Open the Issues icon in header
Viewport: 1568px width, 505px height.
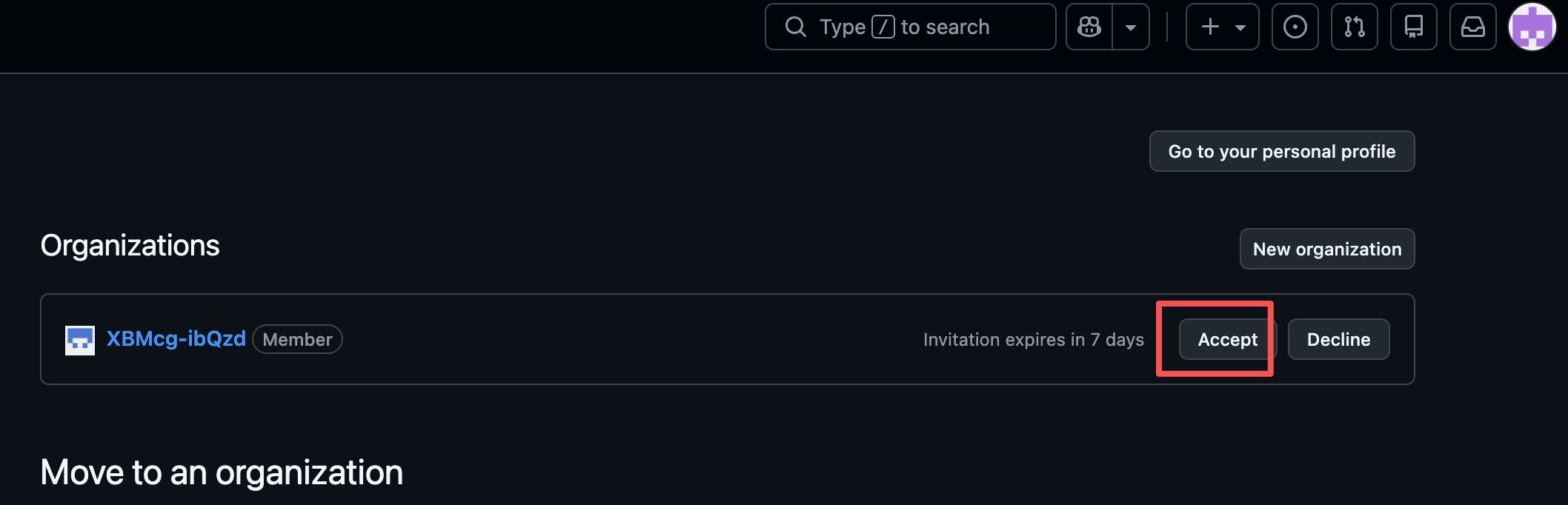pos(1295,27)
